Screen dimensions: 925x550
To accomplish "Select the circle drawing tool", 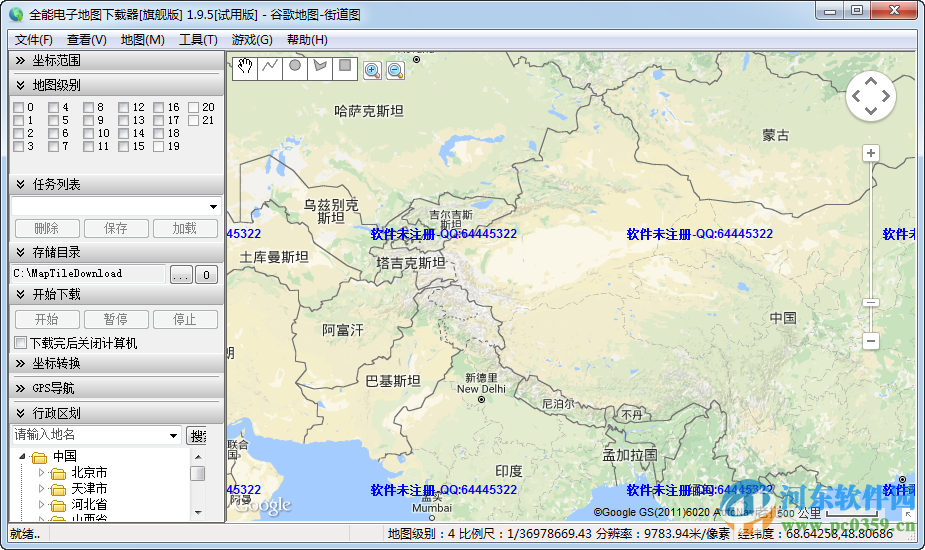I will (295, 67).
